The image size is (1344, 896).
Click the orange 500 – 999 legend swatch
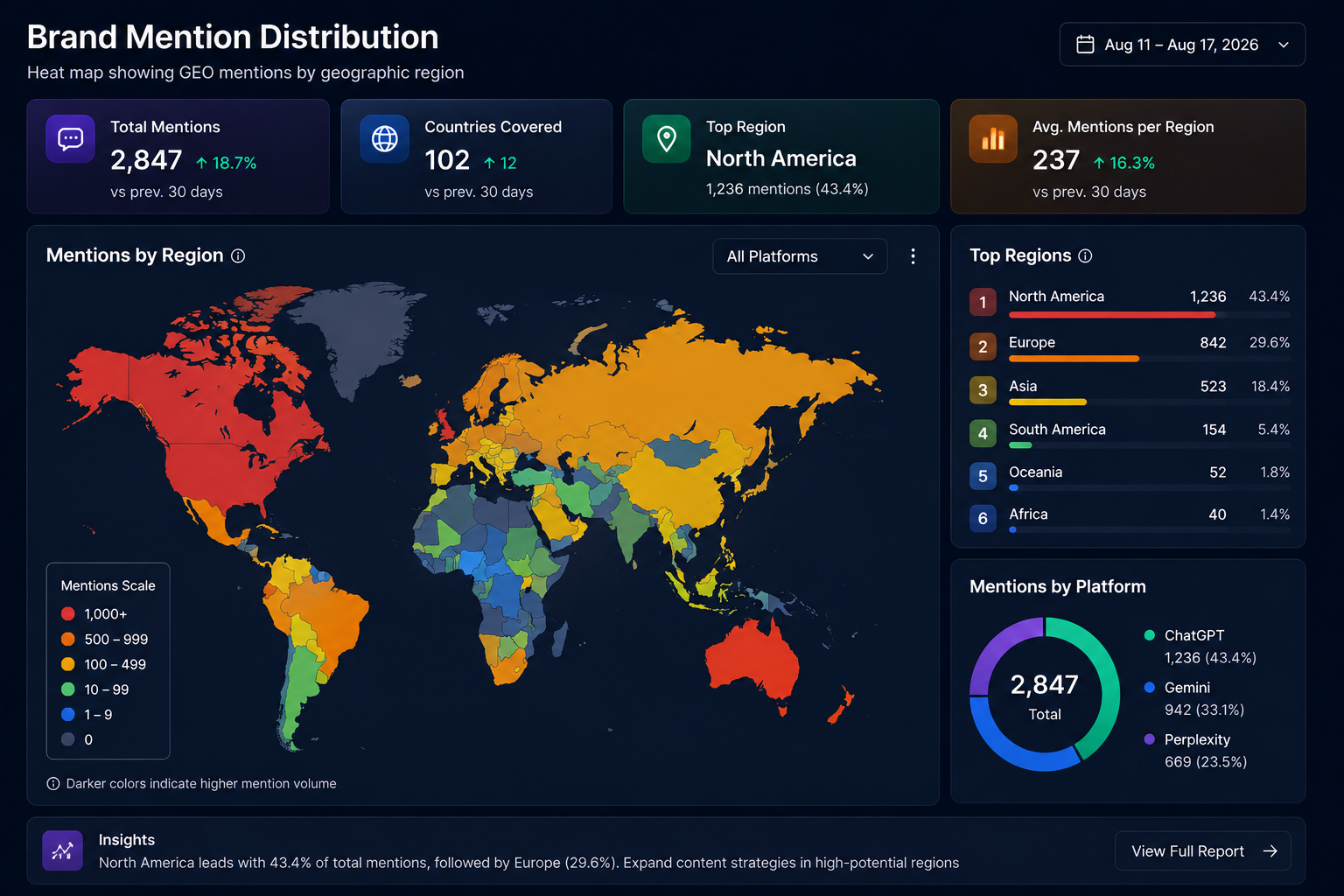click(x=68, y=640)
